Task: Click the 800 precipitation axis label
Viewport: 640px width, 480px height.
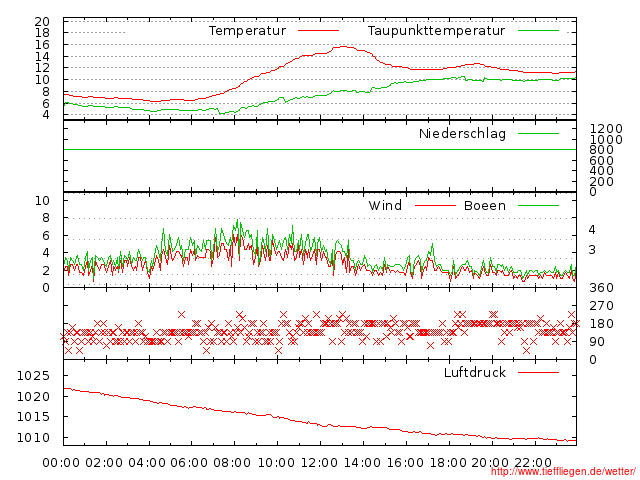Action: pos(601,150)
